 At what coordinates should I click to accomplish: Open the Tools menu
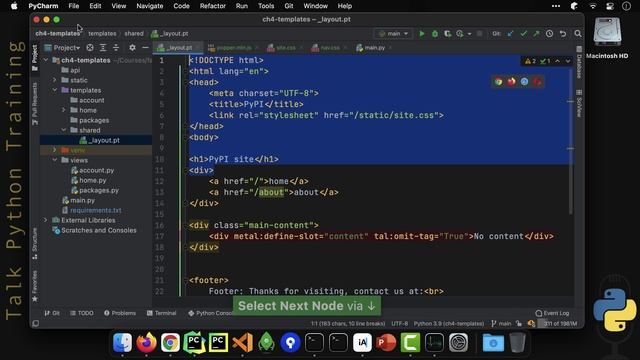266,6
